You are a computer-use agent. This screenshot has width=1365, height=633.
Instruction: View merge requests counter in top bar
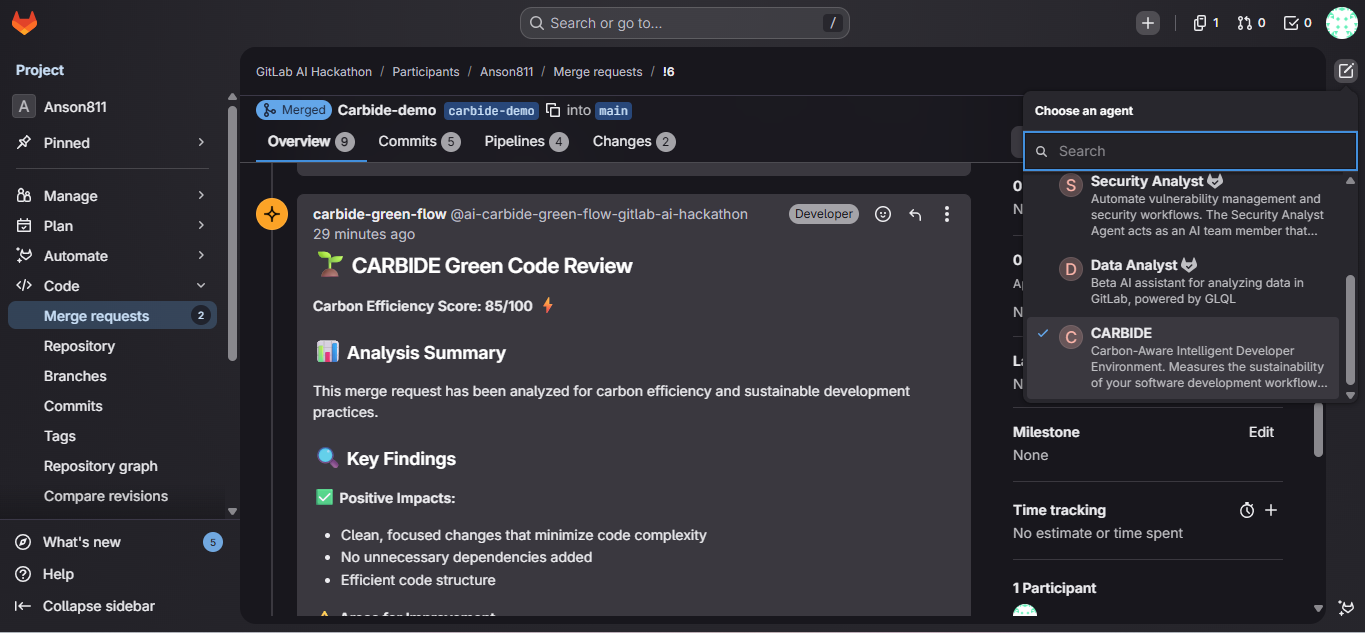point(1252,23)
